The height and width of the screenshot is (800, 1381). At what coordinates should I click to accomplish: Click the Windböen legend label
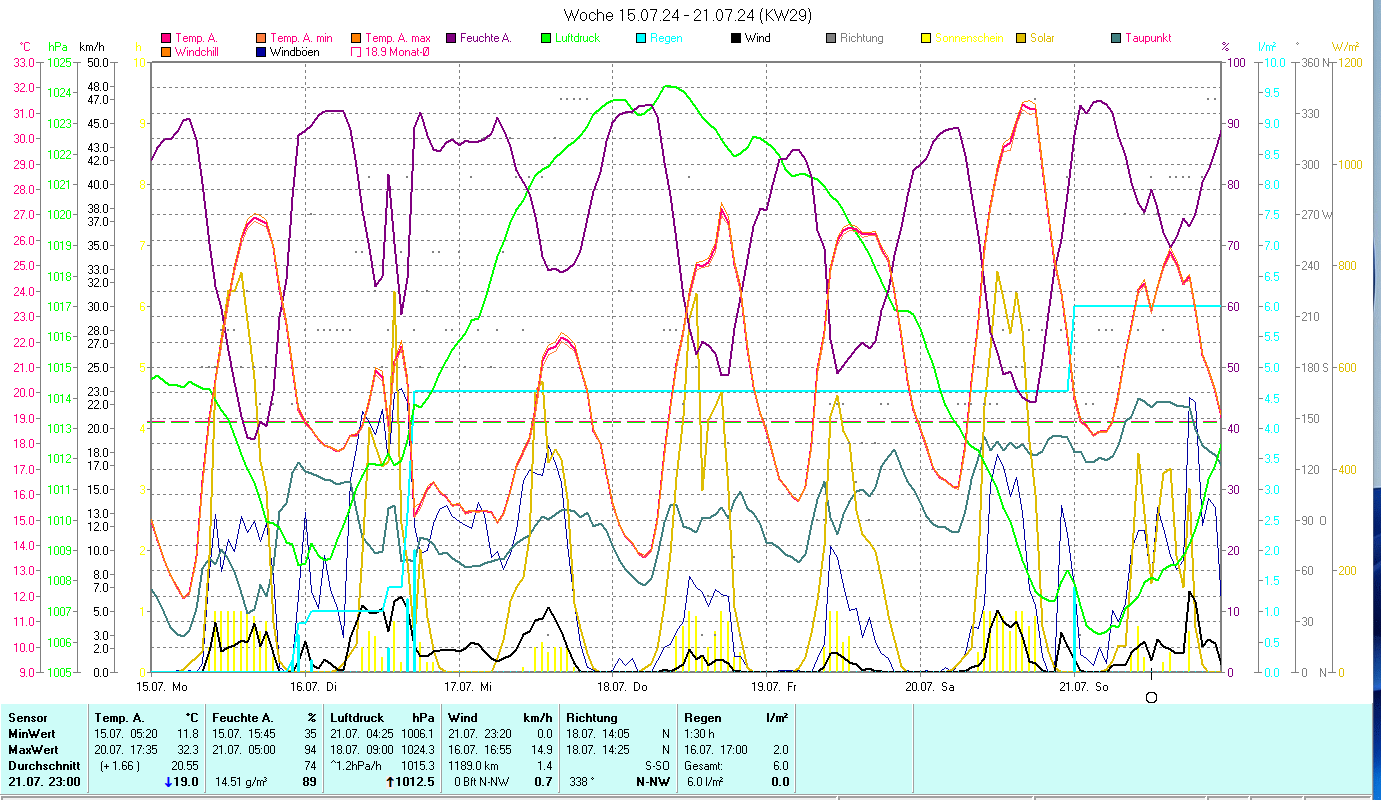[x=295, y=51]
